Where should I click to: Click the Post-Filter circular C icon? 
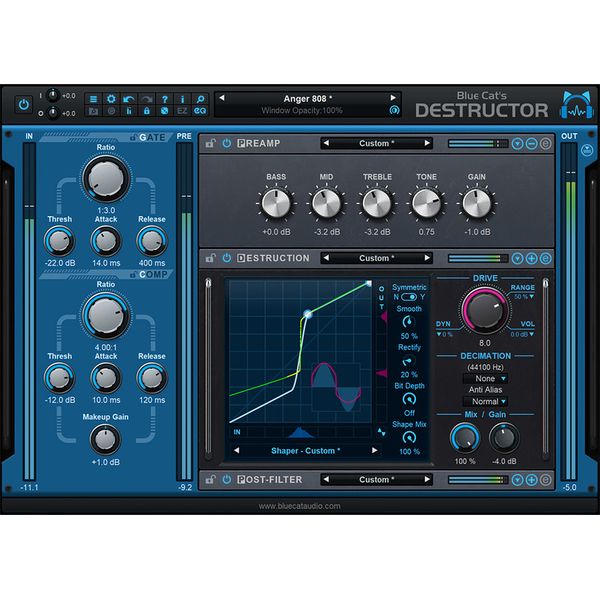546,480
